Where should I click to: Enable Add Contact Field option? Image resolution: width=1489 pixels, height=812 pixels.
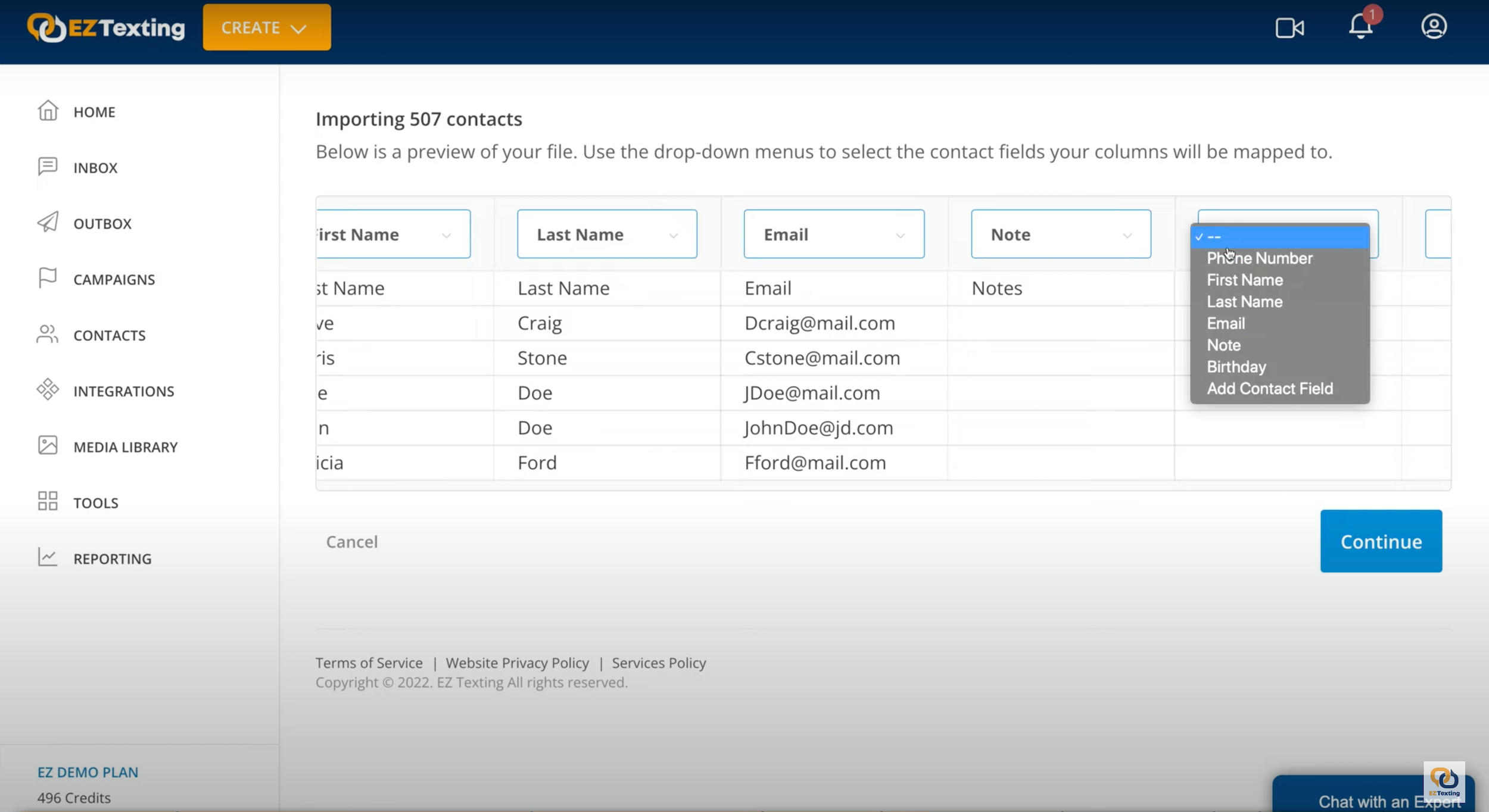tap(1270, 388)
